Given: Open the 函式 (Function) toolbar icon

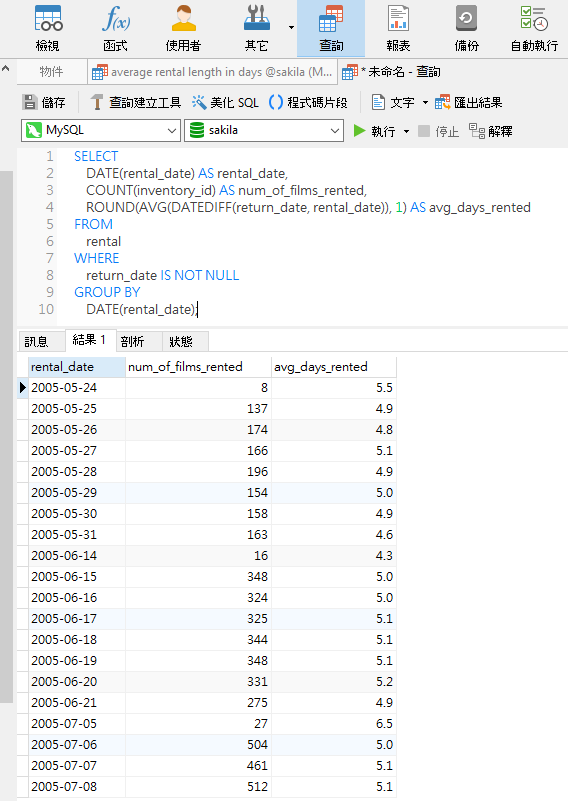Looking at the screenshot, I should click(x=115, y=28).
